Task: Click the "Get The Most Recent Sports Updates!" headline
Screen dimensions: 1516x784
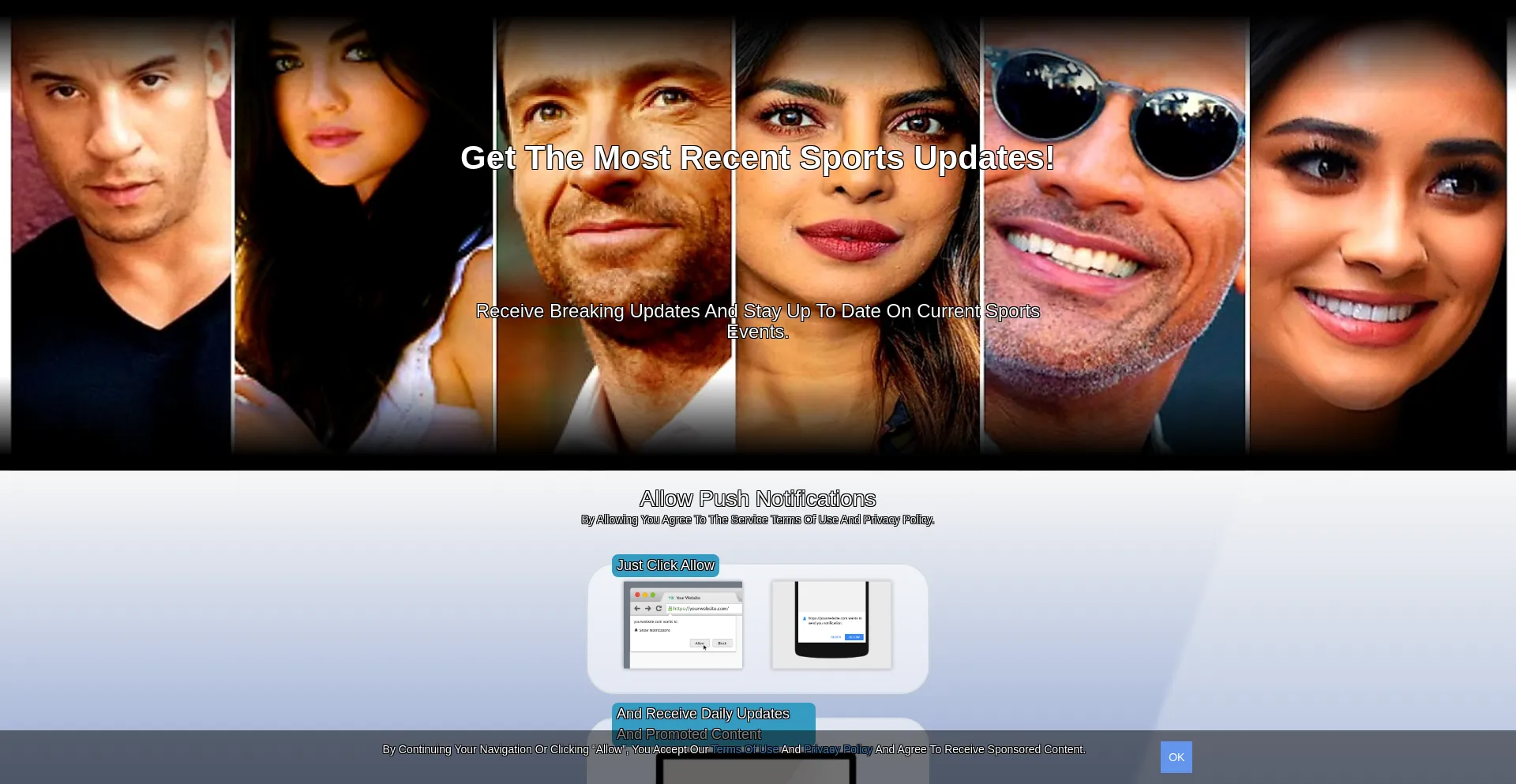Action: click(757, 158)
